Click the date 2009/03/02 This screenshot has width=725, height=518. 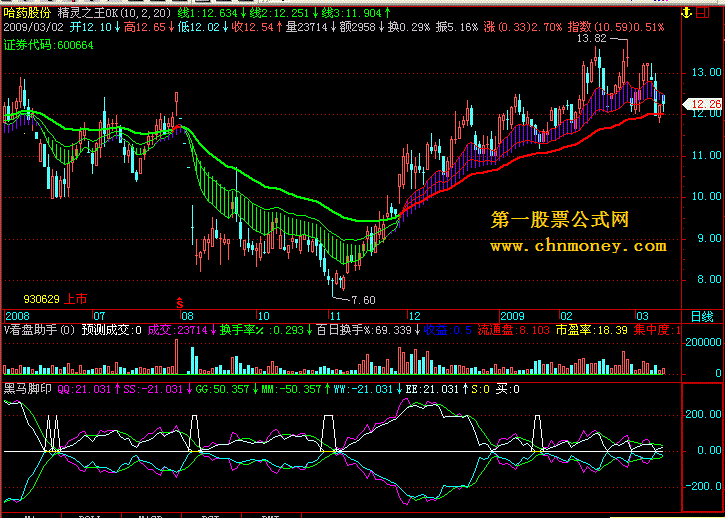point(33,27)
